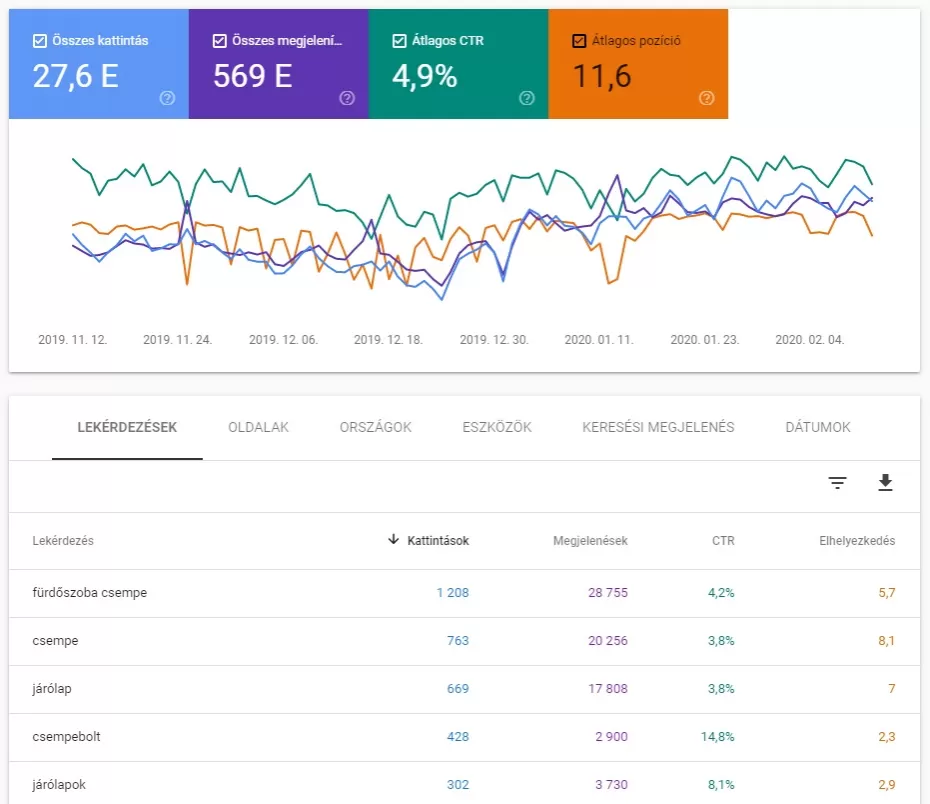
Task: Select the 11,6 average position value
Action: (601, 76)
